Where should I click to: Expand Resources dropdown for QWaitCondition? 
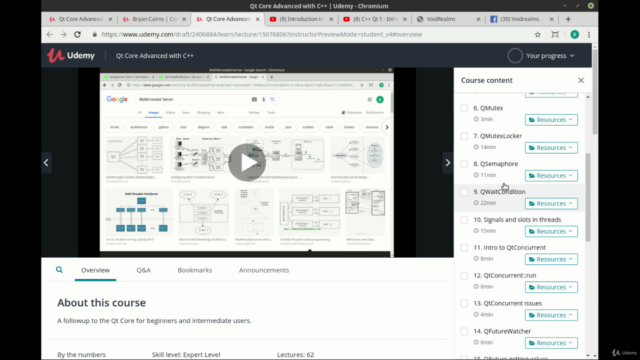coord(551,203)
